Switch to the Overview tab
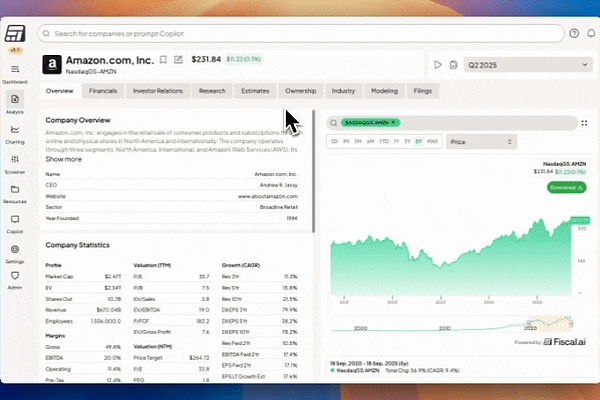The height and width of the screenshot is (400, 600). click(x=59, y=91)
